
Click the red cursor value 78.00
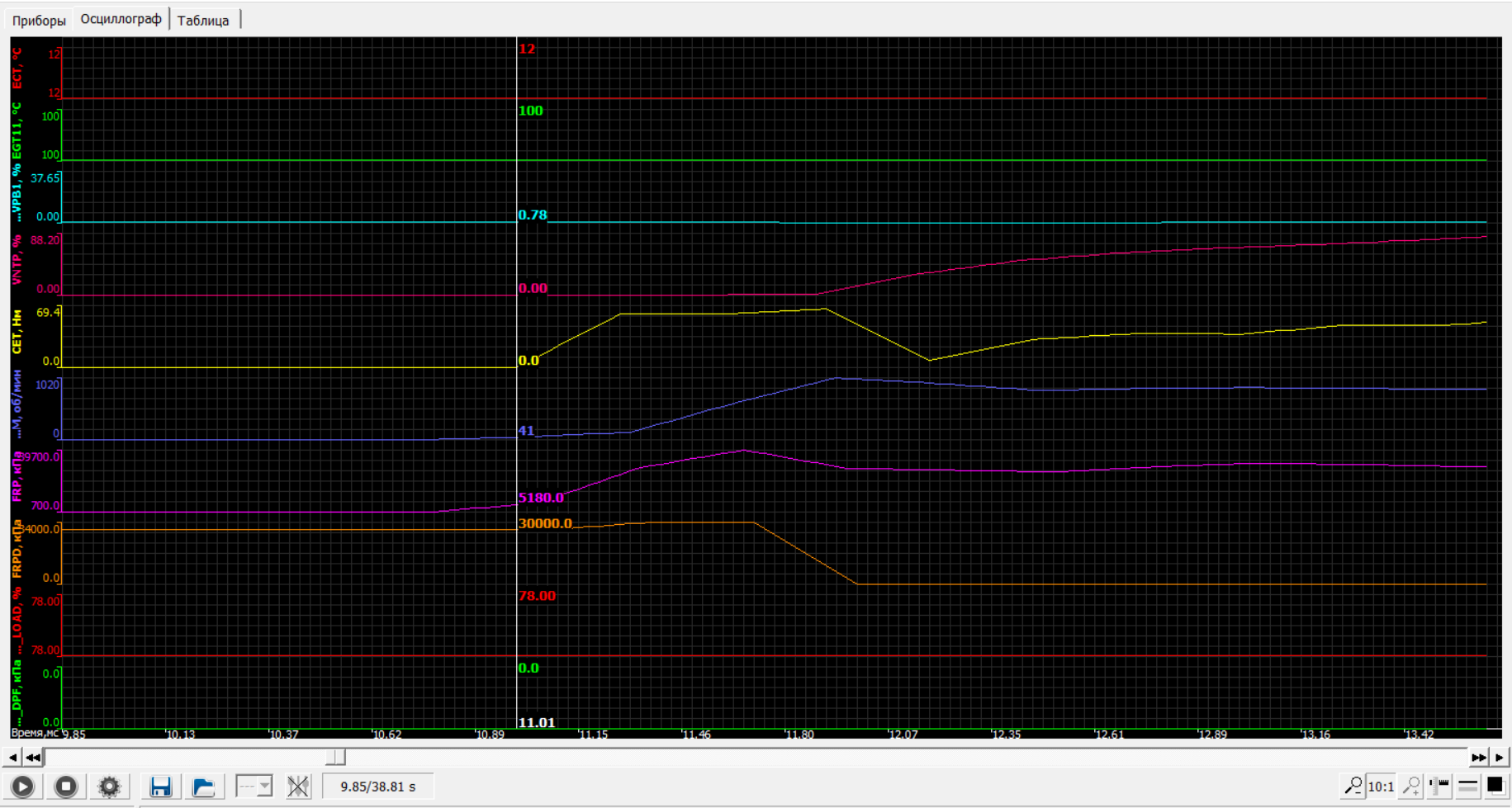click(x=537, y=596)
